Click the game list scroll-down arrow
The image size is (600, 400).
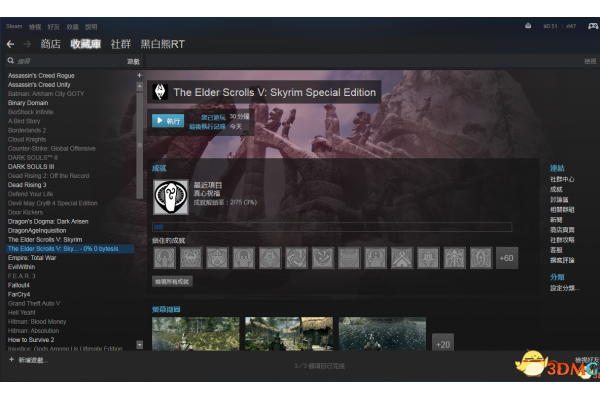point(140,345)
